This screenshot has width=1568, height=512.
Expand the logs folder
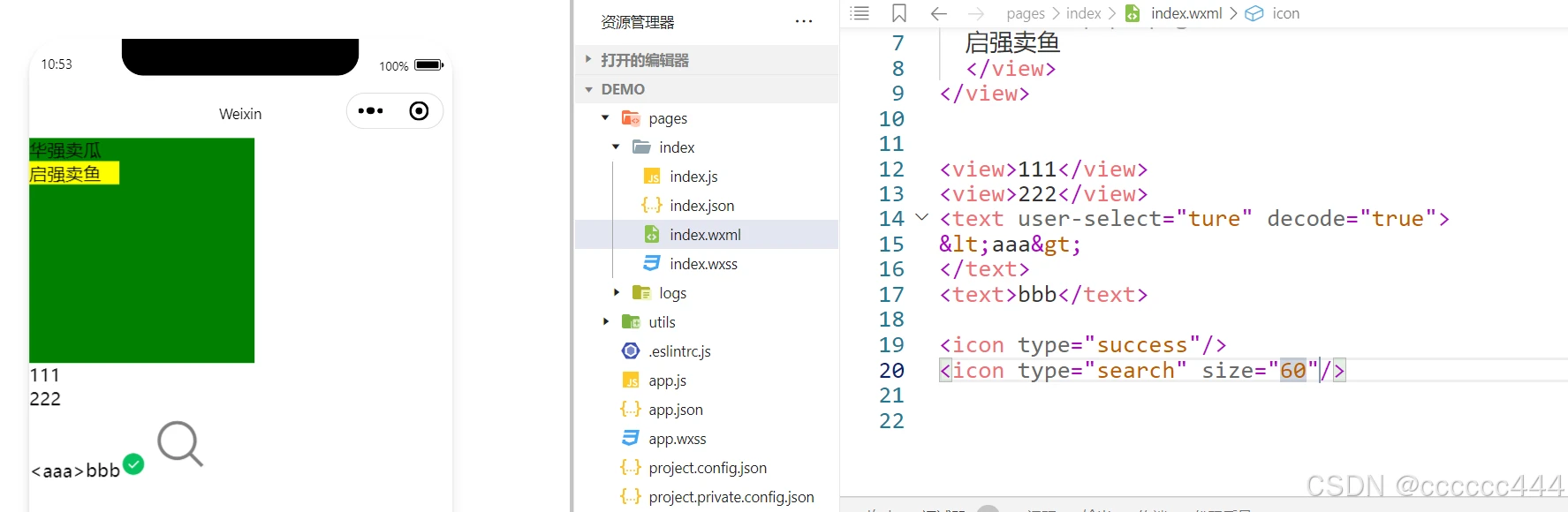coord(617,292)
